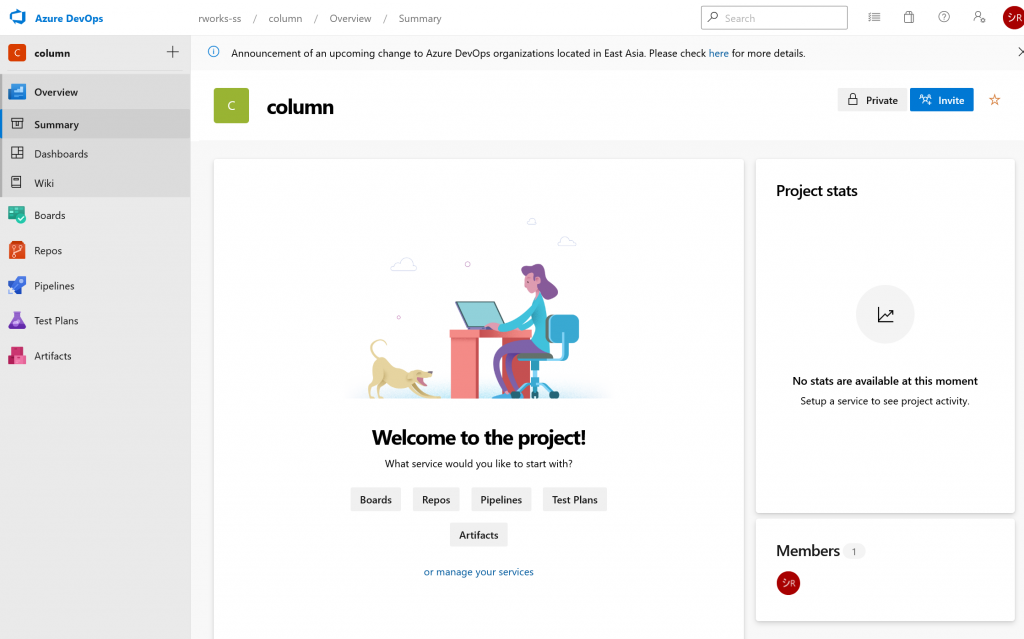This screenshot has height=639, width=1024.
Task: Click the column breadcrumb
Action: pyautogui.click(x=285, y=18)
